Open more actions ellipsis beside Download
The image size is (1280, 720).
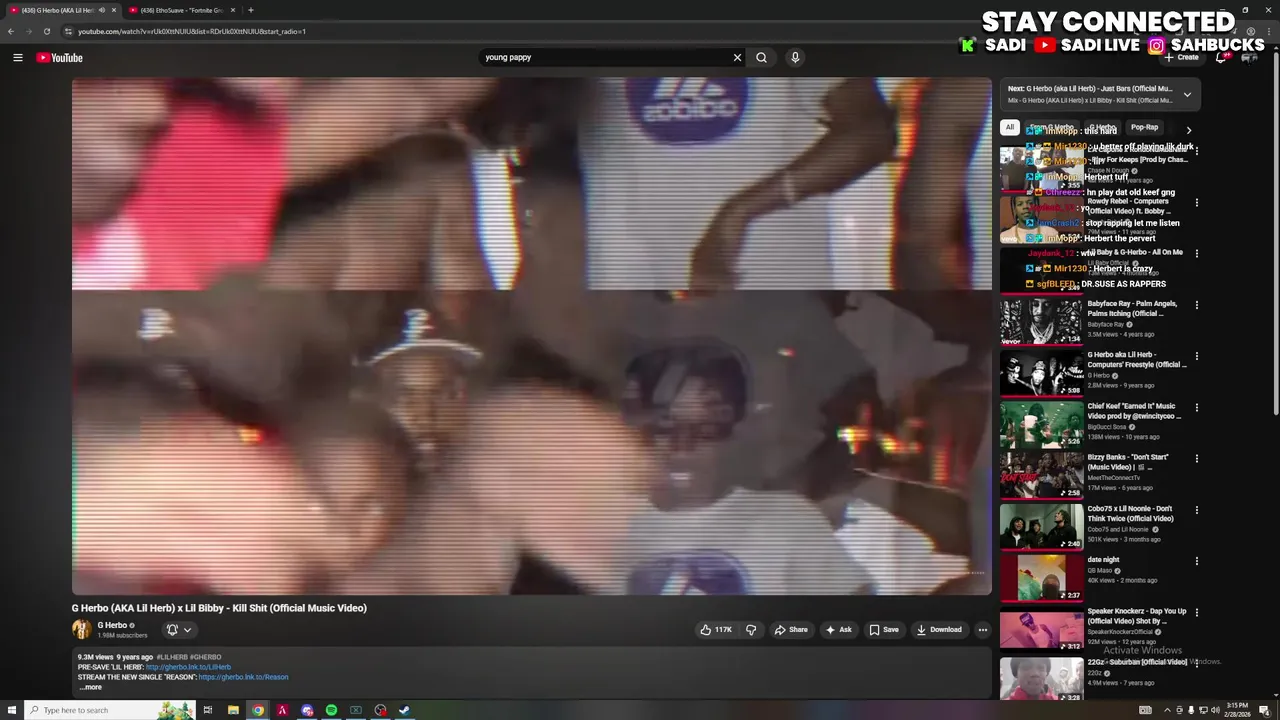[x=982, y=630]
